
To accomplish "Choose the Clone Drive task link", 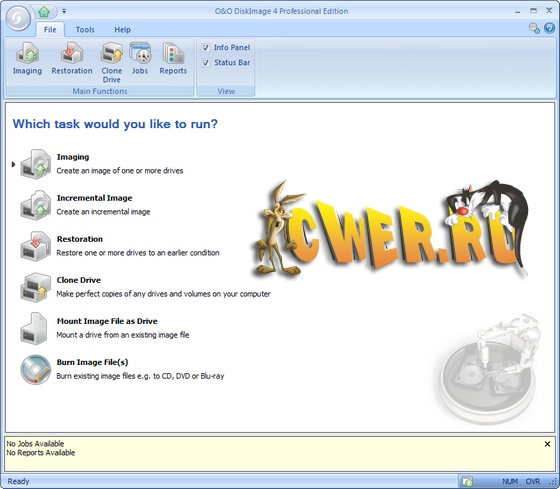I will (x=79, y=280).
